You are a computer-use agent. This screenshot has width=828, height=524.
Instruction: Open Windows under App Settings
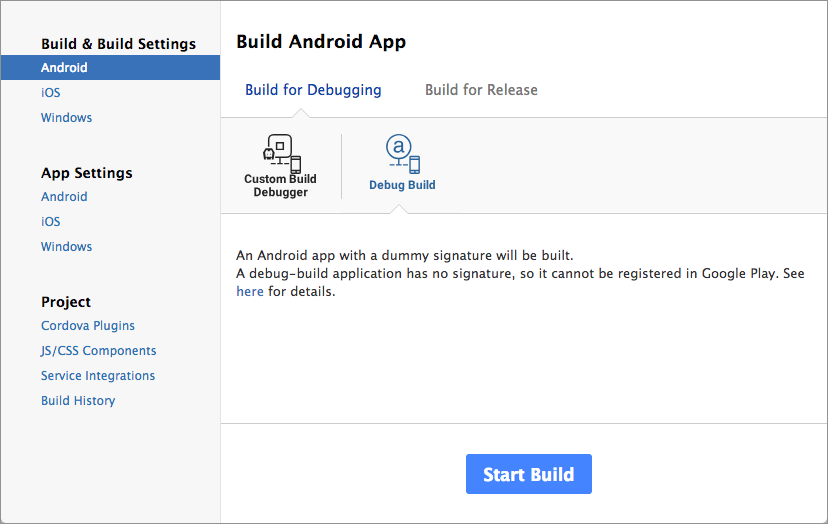coord(67,246)
